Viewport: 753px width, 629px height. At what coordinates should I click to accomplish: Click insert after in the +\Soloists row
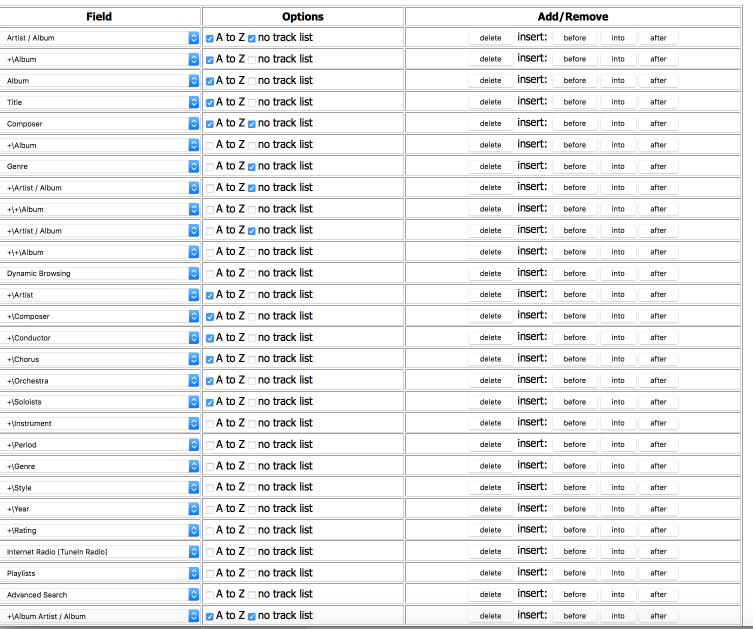(x=658, y=402)
